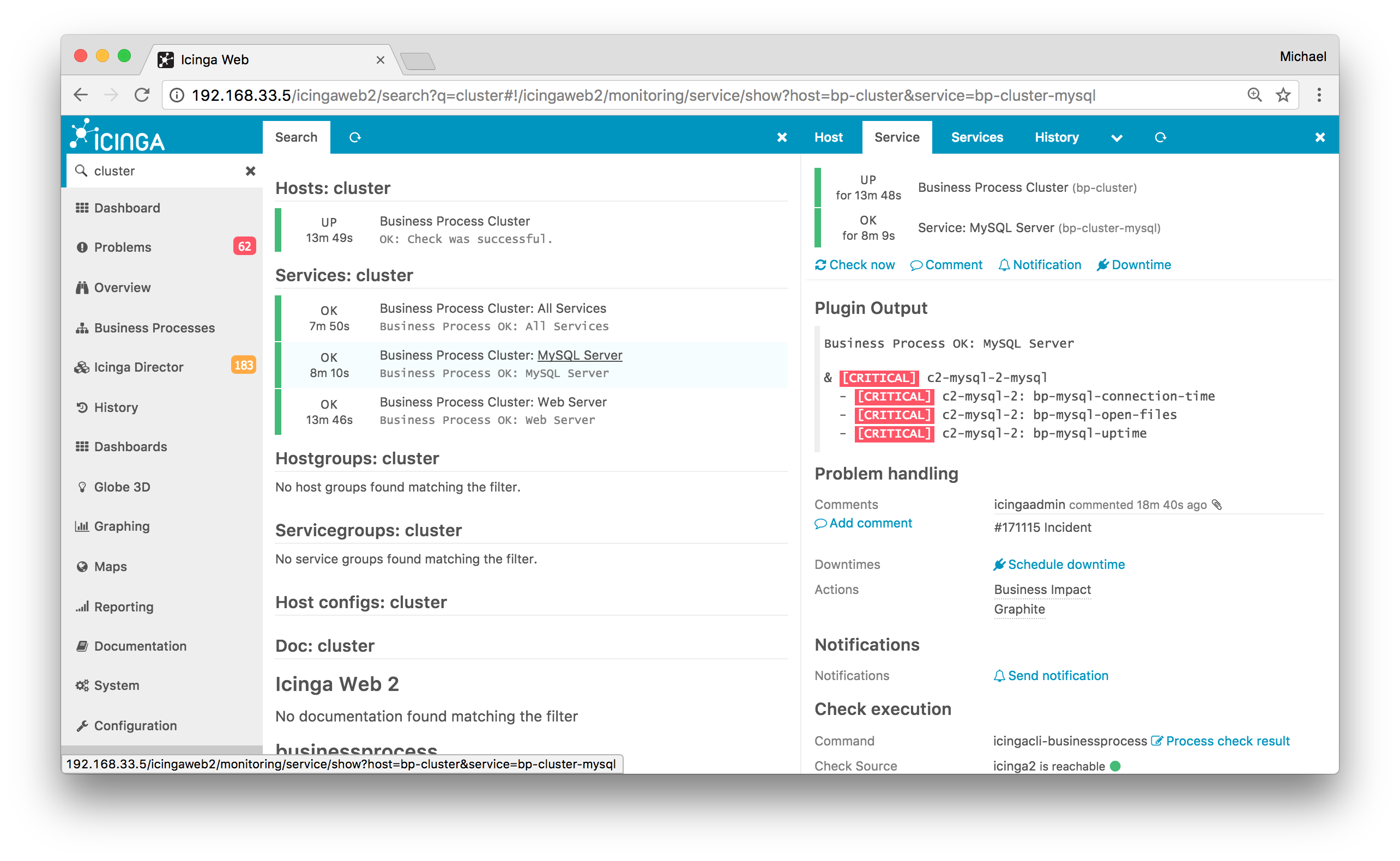1400x861 pixels.
Task: Open Business Process Cluster (bp-cluster) in detail header
Action: pyautogui.click(x=1027, y=187)
